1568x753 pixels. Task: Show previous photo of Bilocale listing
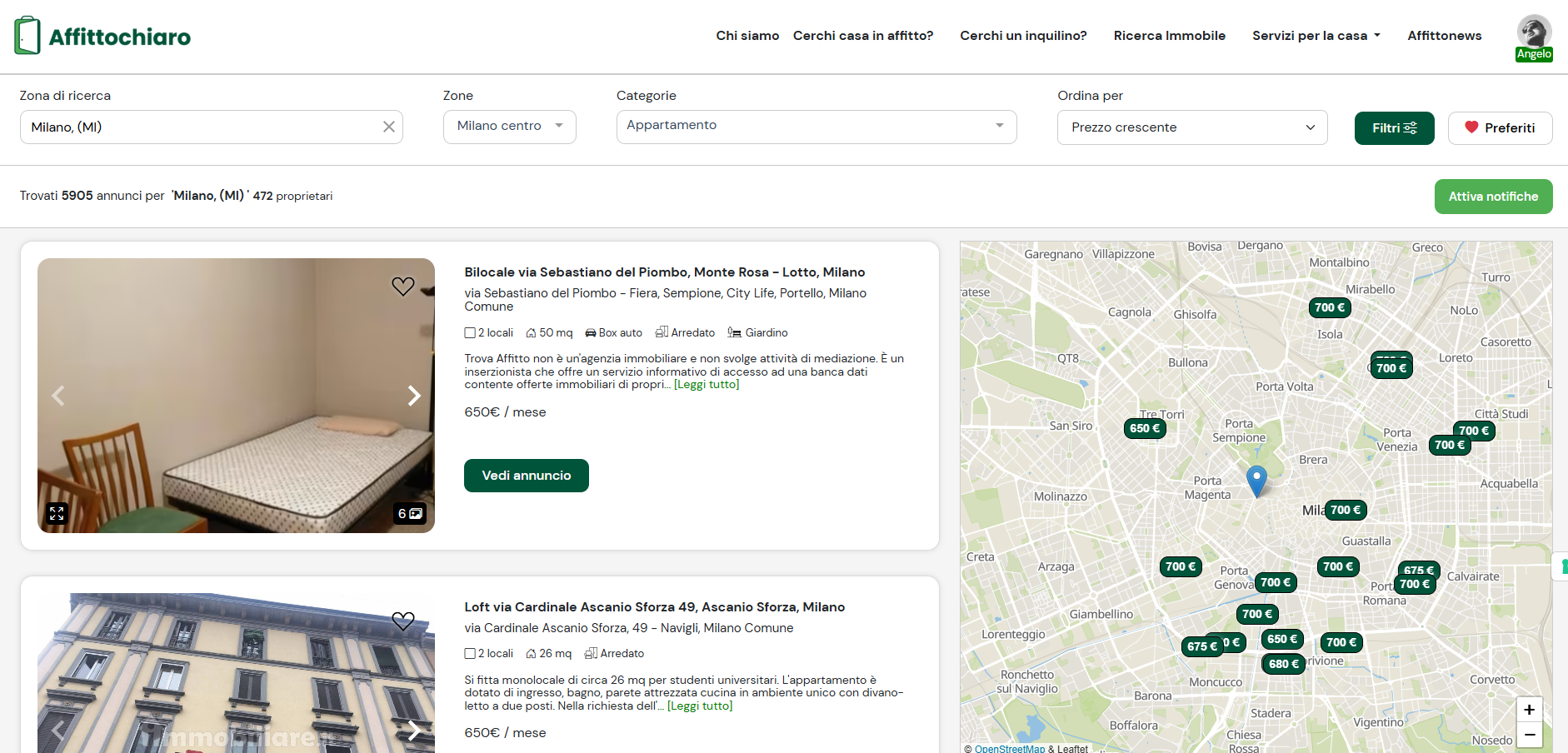pos(58,396)
